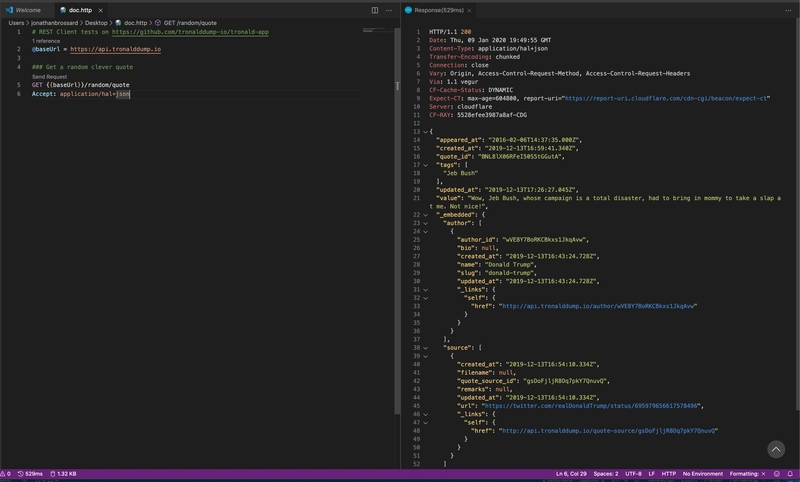Click the left editor vertical scrollbar
This screenshot has height=482, width=800.
[397, 220]
